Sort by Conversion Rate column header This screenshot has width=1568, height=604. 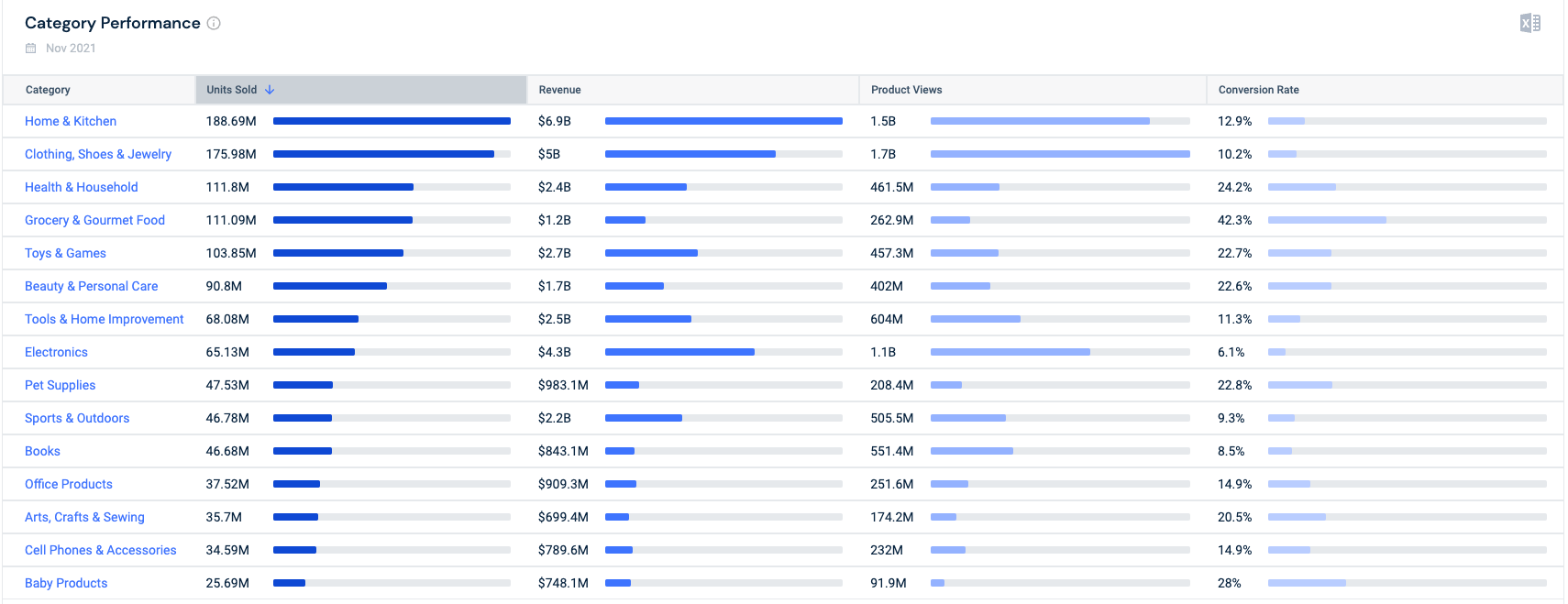coord(1258,90)
